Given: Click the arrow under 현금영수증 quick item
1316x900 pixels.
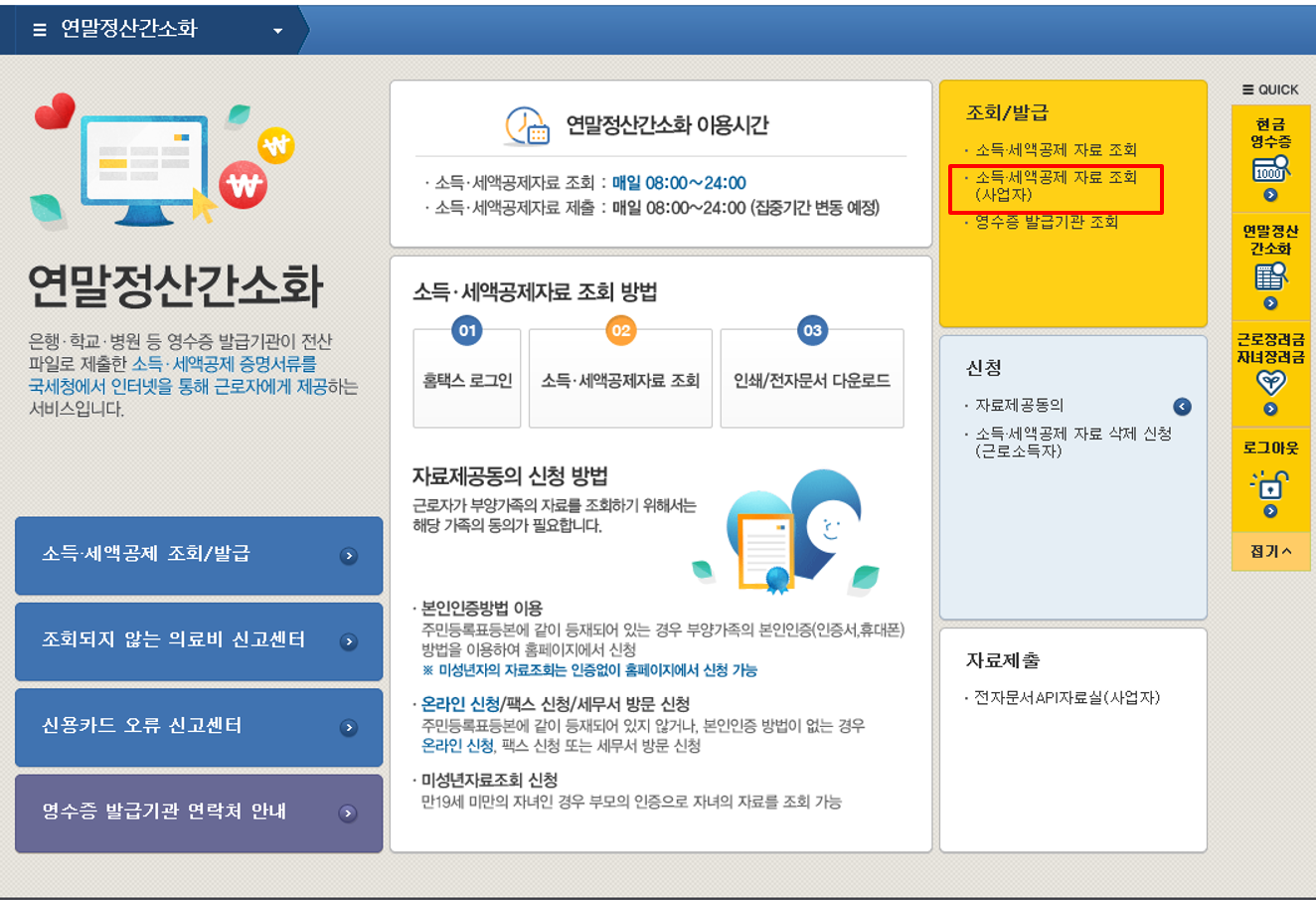Looking at the screenshot, I should pos(1270,195).
